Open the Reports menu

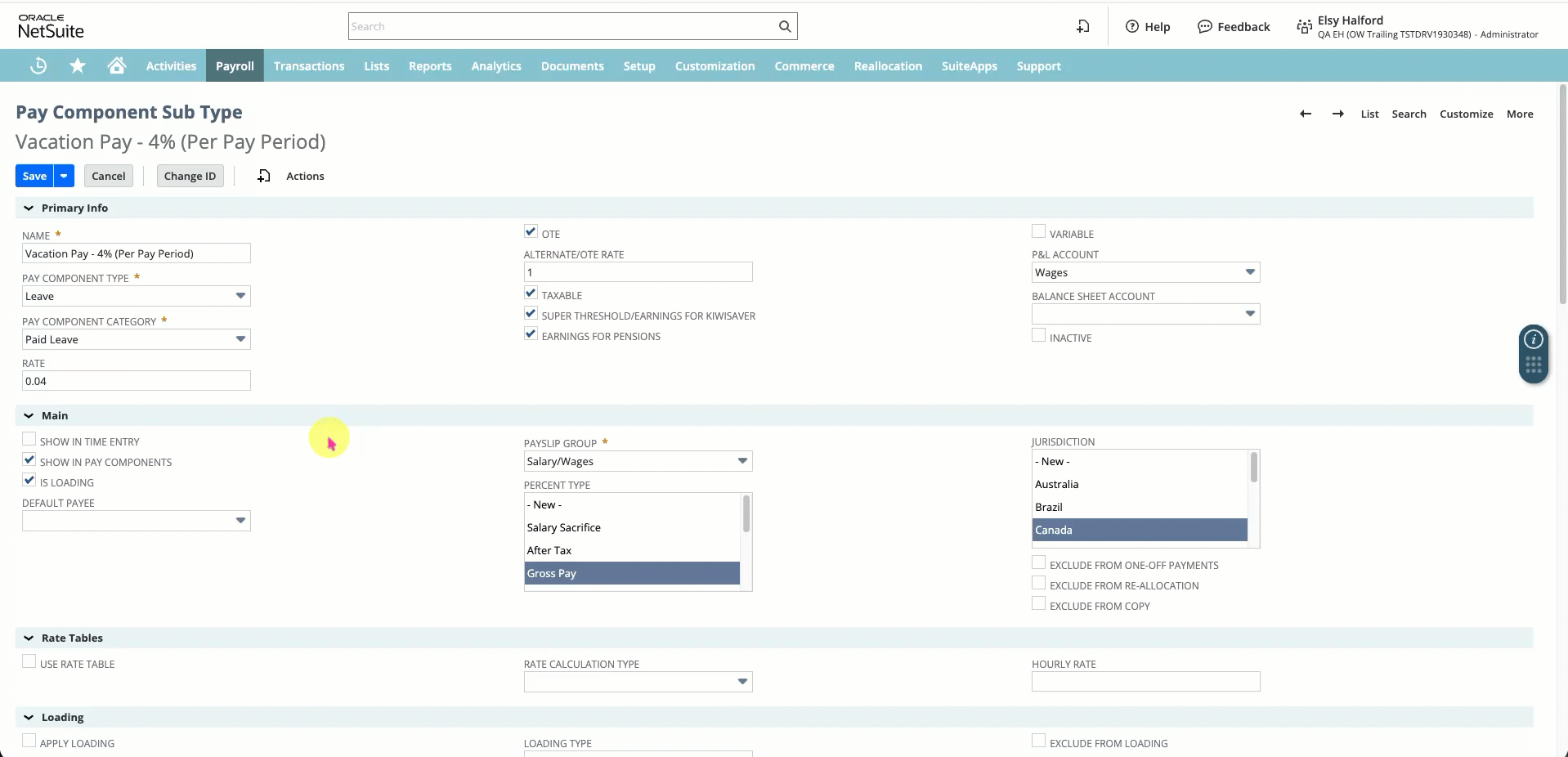[430, 66]
